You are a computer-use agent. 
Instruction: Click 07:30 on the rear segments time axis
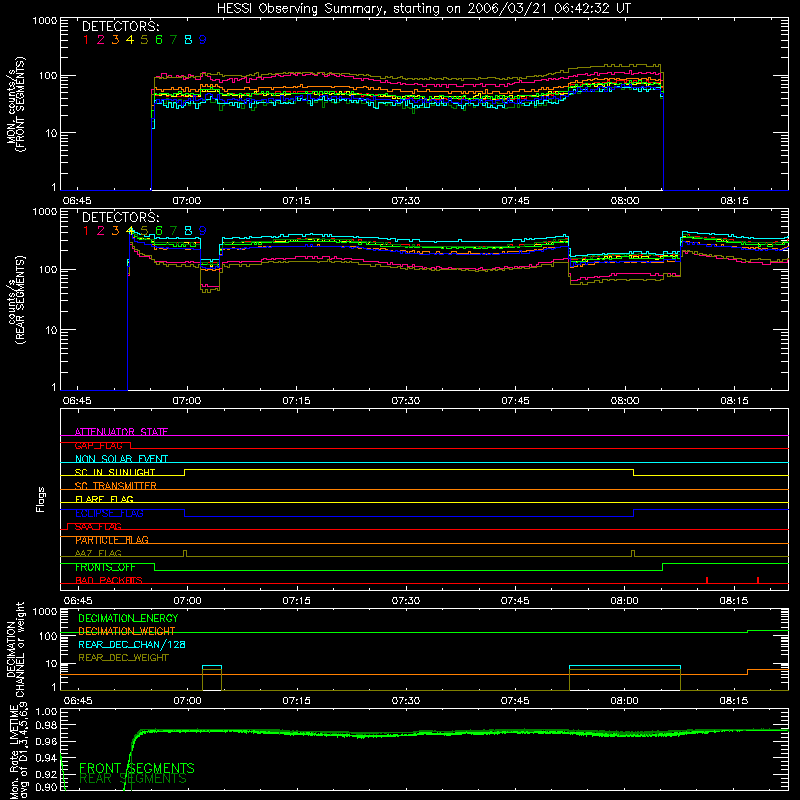point(406,401)
